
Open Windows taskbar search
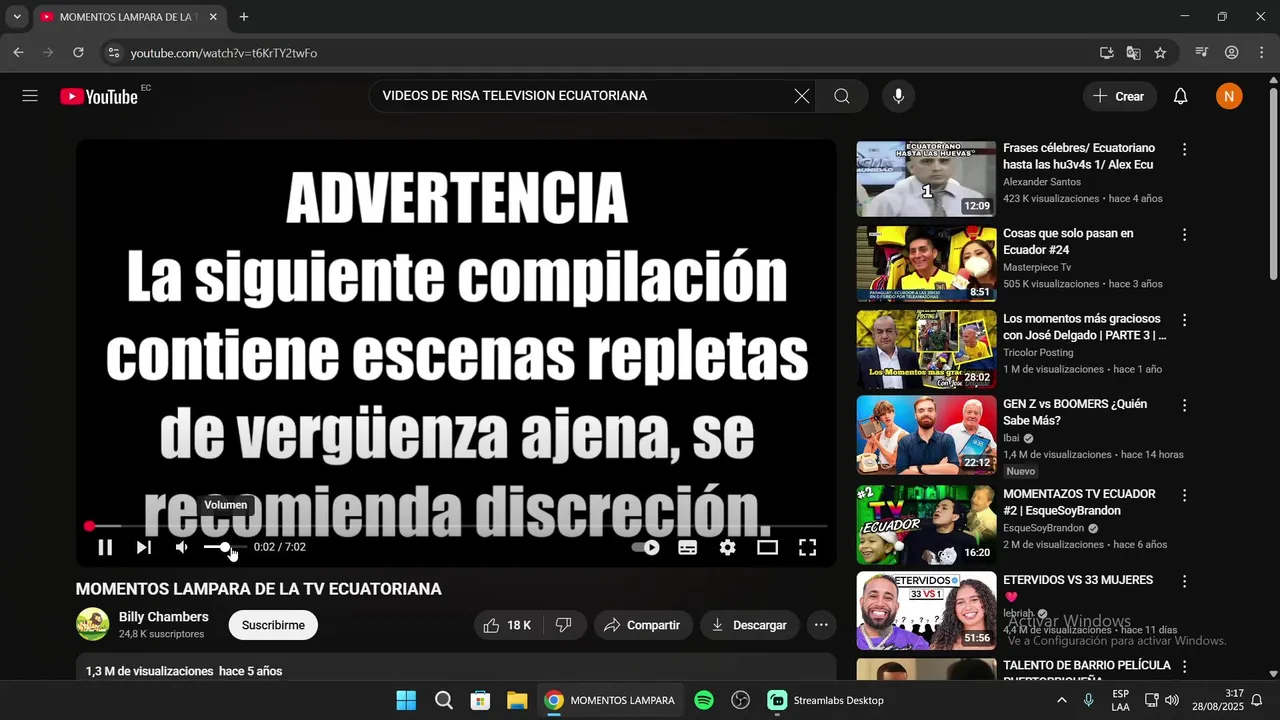444,700
